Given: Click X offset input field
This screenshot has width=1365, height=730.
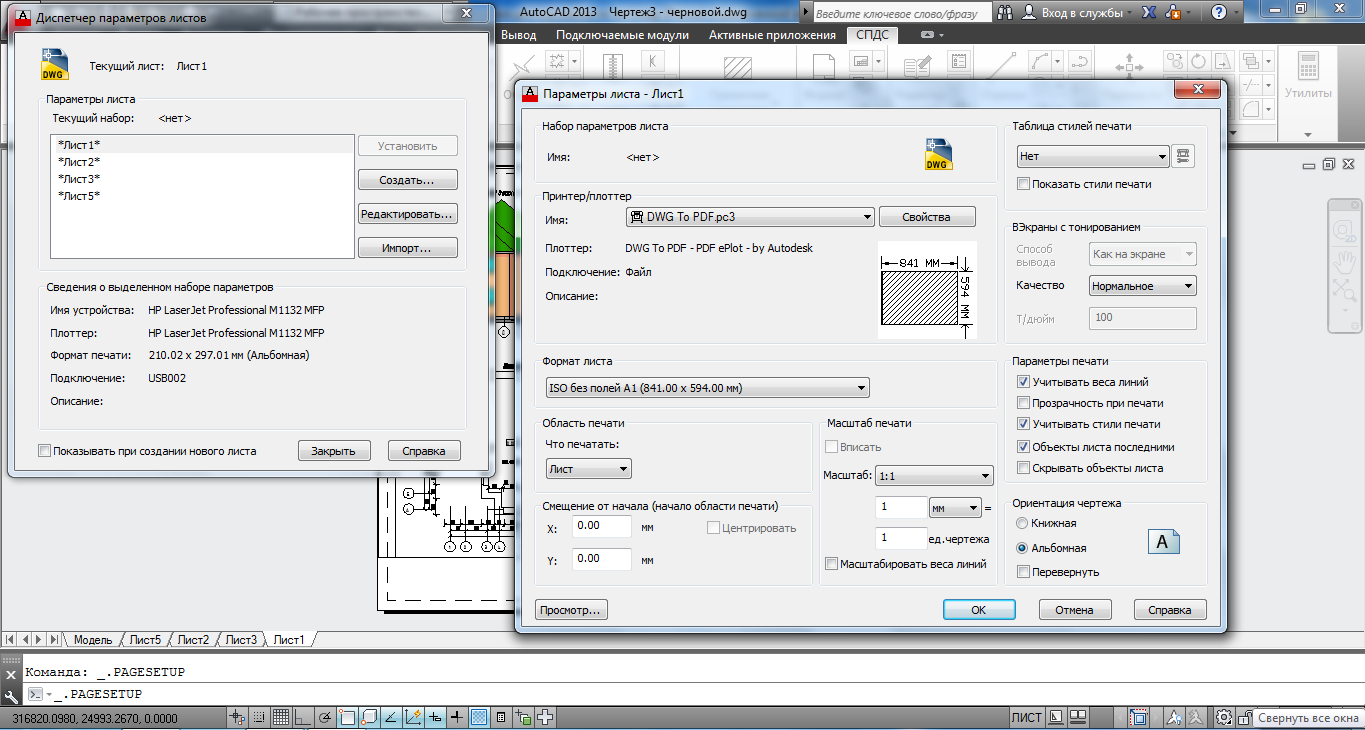Looking at the screenshot, I should [x=602, y=526].
